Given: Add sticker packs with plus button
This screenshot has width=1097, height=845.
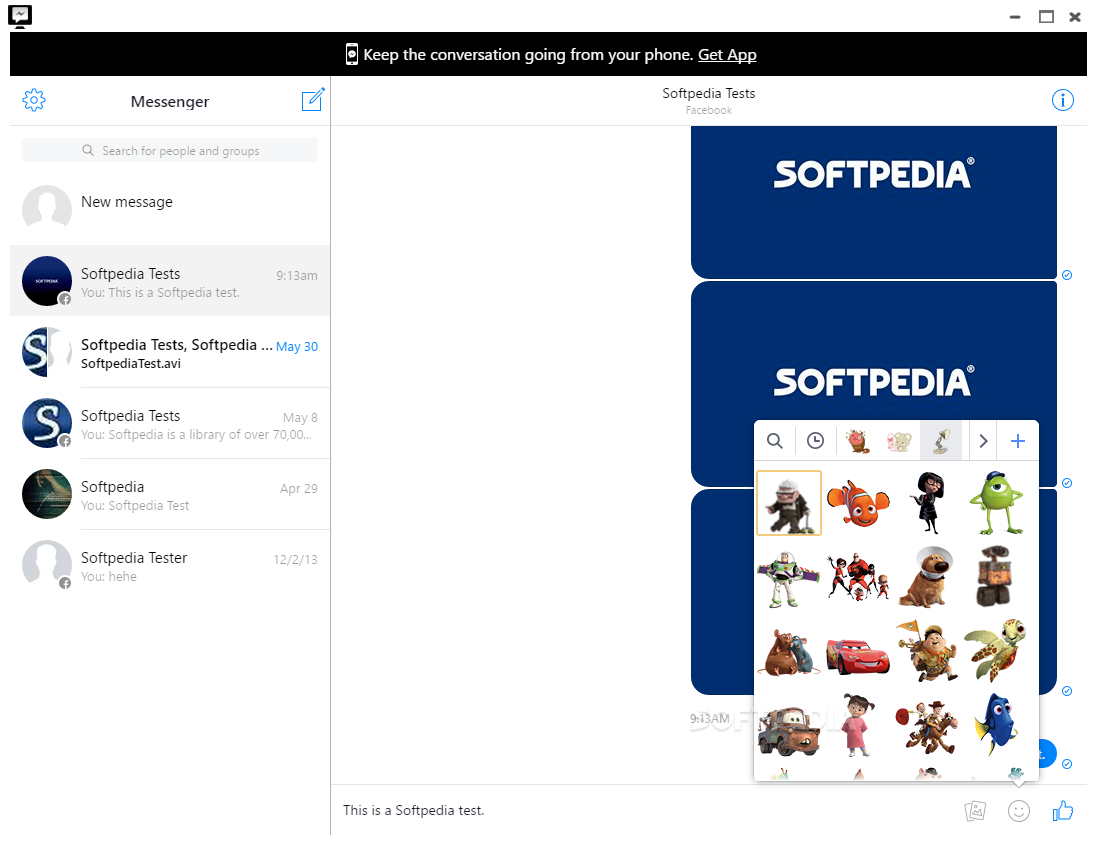Looking at the screenshot, I should (x=1018, y=441).
